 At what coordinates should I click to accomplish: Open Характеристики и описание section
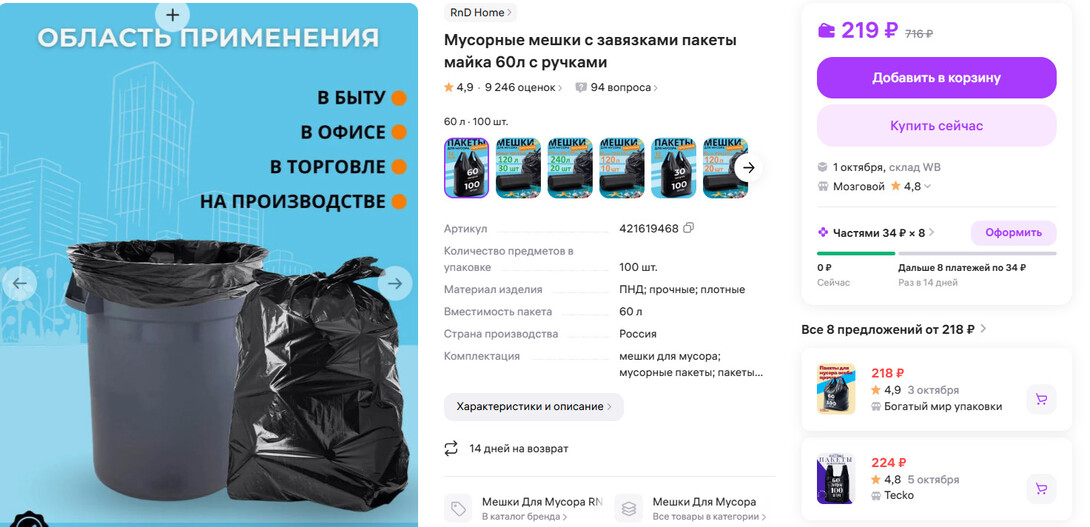pyautogui.click(x=534, y=407)
